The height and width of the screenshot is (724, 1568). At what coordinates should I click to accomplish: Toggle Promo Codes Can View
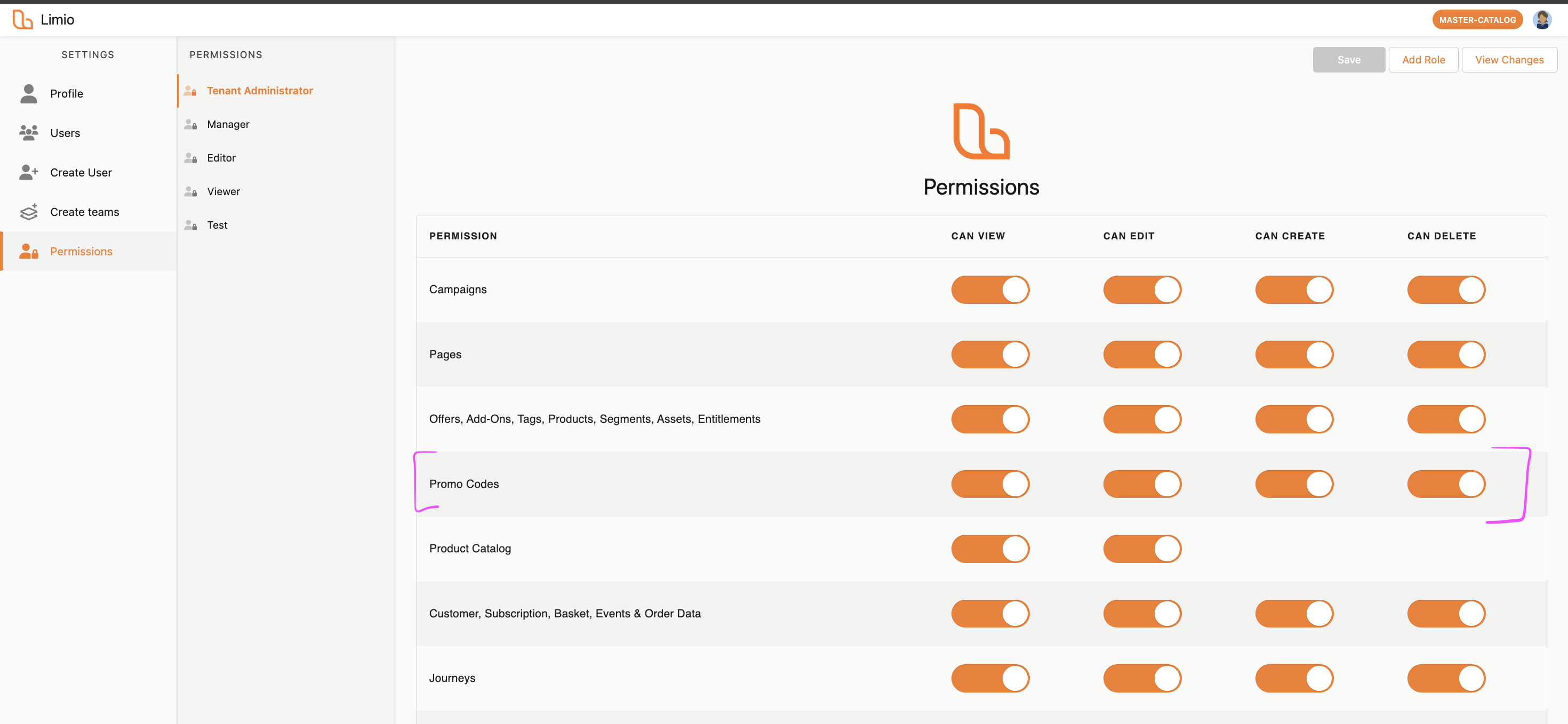point(990,484)
